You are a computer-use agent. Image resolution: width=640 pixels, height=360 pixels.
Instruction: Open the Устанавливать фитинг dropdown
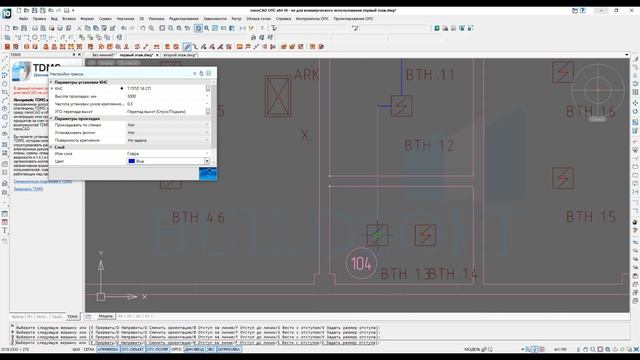tap(207, 133)
